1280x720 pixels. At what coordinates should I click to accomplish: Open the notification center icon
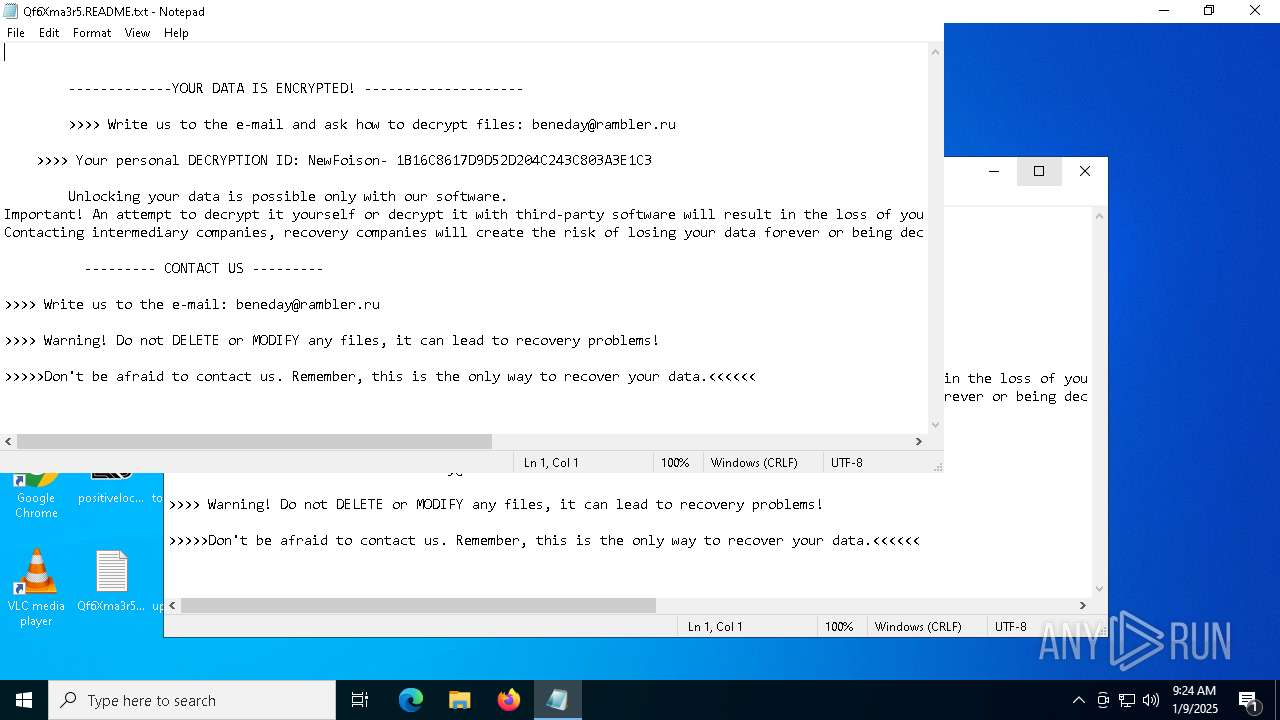1248,700
